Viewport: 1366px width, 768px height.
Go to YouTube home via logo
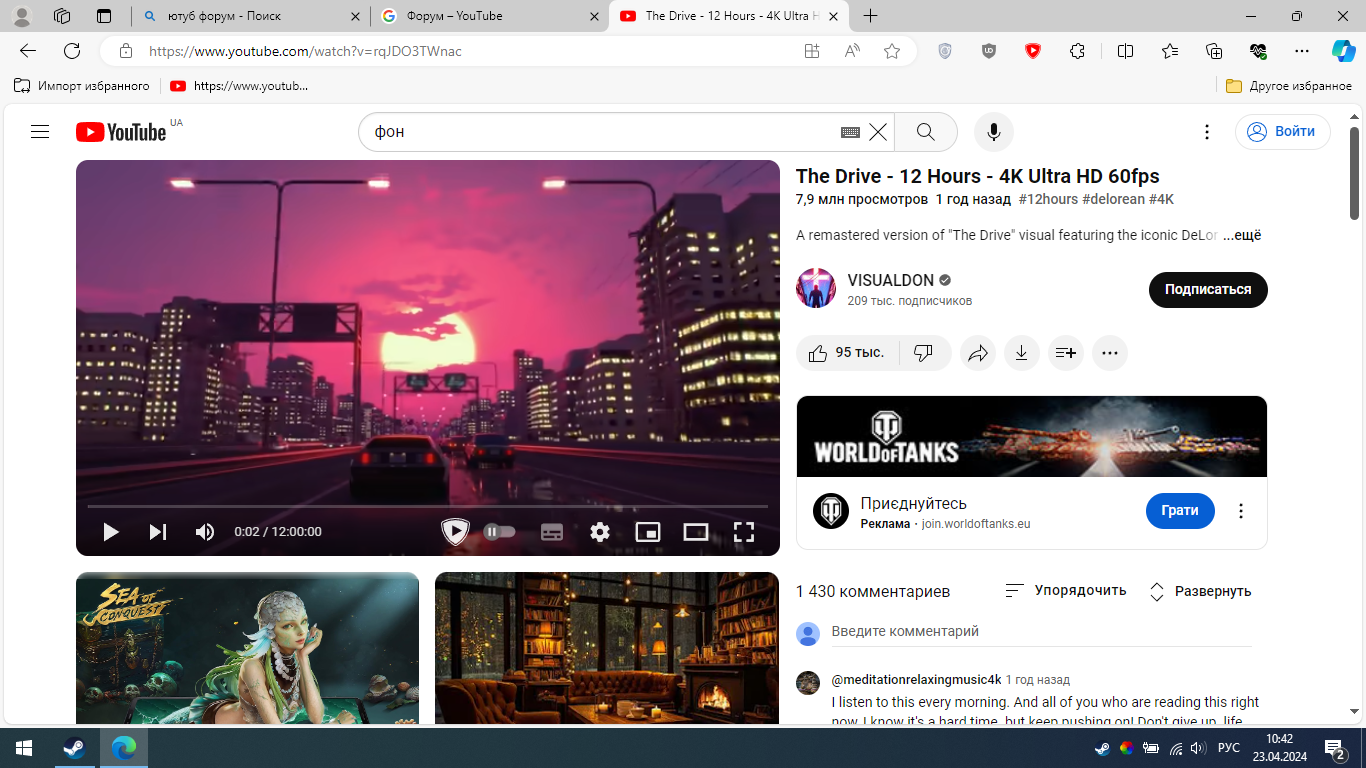(121, 132)
